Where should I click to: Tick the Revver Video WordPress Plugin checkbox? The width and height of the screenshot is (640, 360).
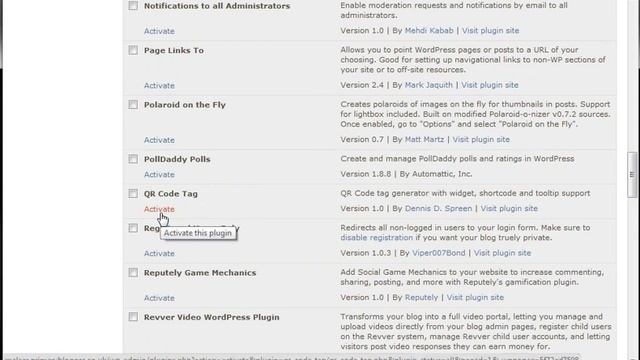pyautogui.click(x=133, y=317)
